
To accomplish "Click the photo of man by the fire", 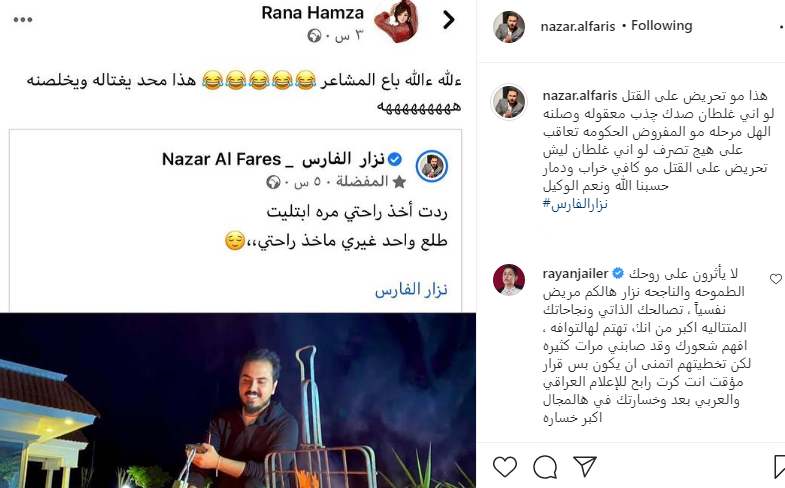I will coord(238,400).
